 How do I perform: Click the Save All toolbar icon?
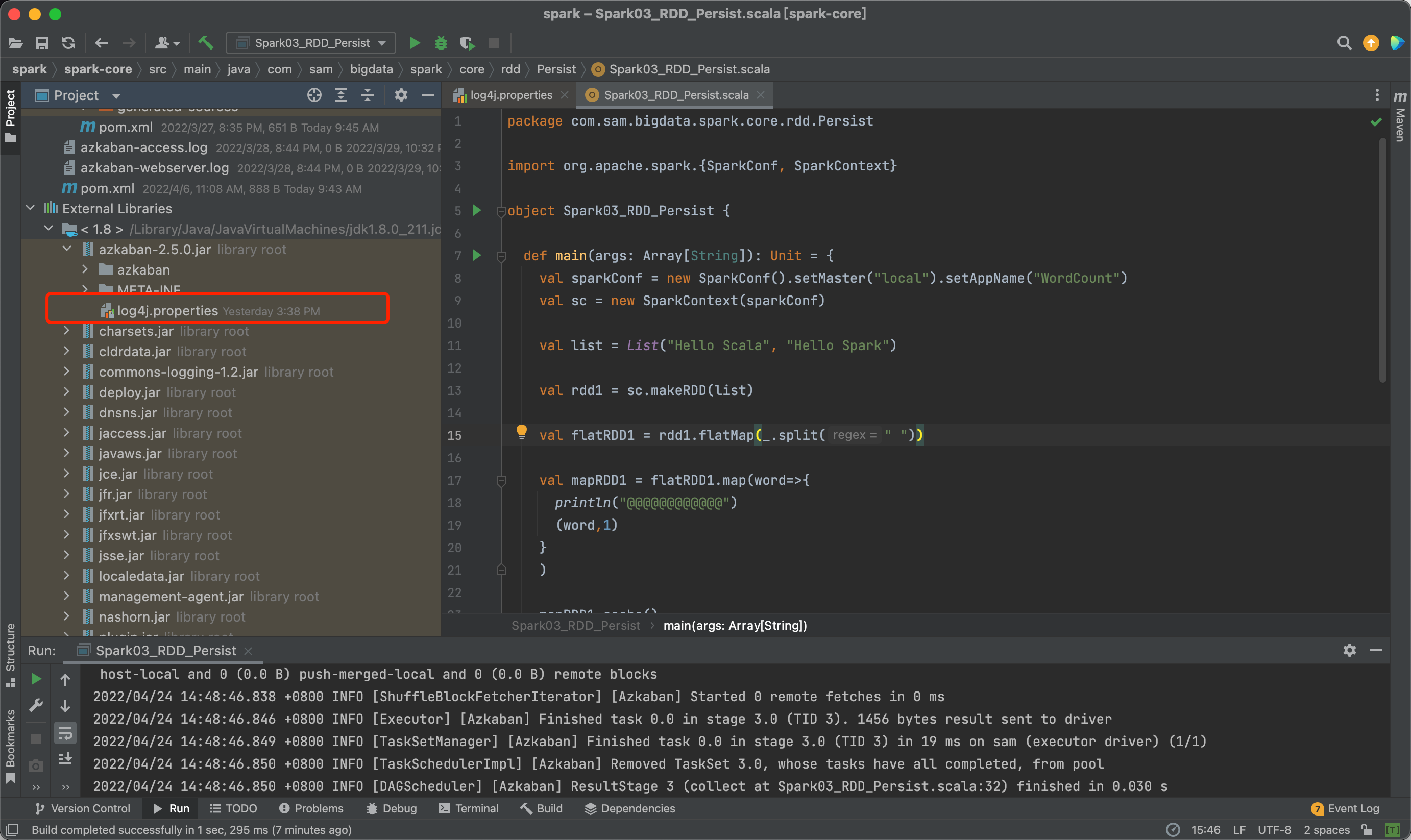tap(42, 43)
